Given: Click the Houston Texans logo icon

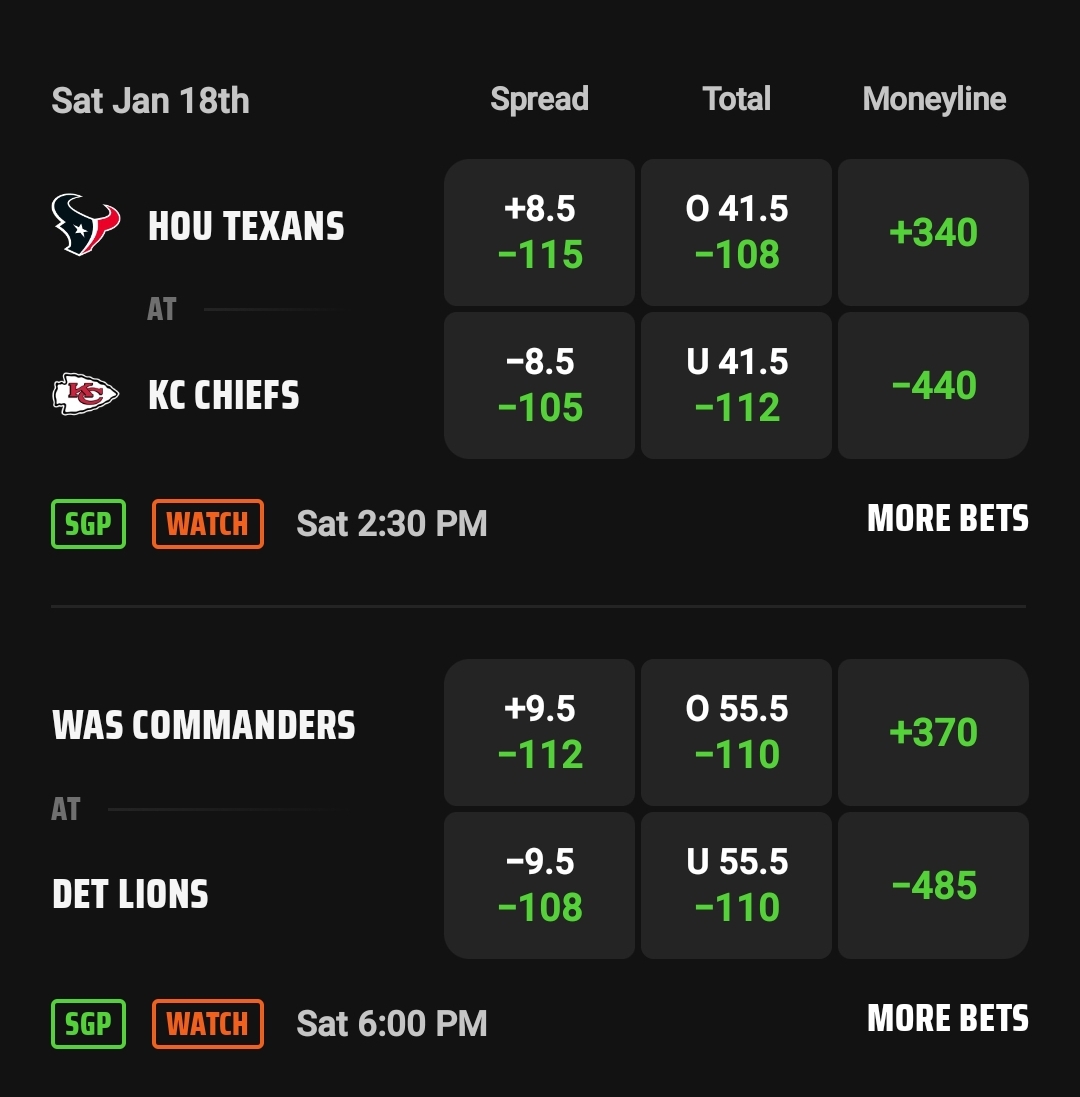Looking at the screenshot, I should 85,225.
